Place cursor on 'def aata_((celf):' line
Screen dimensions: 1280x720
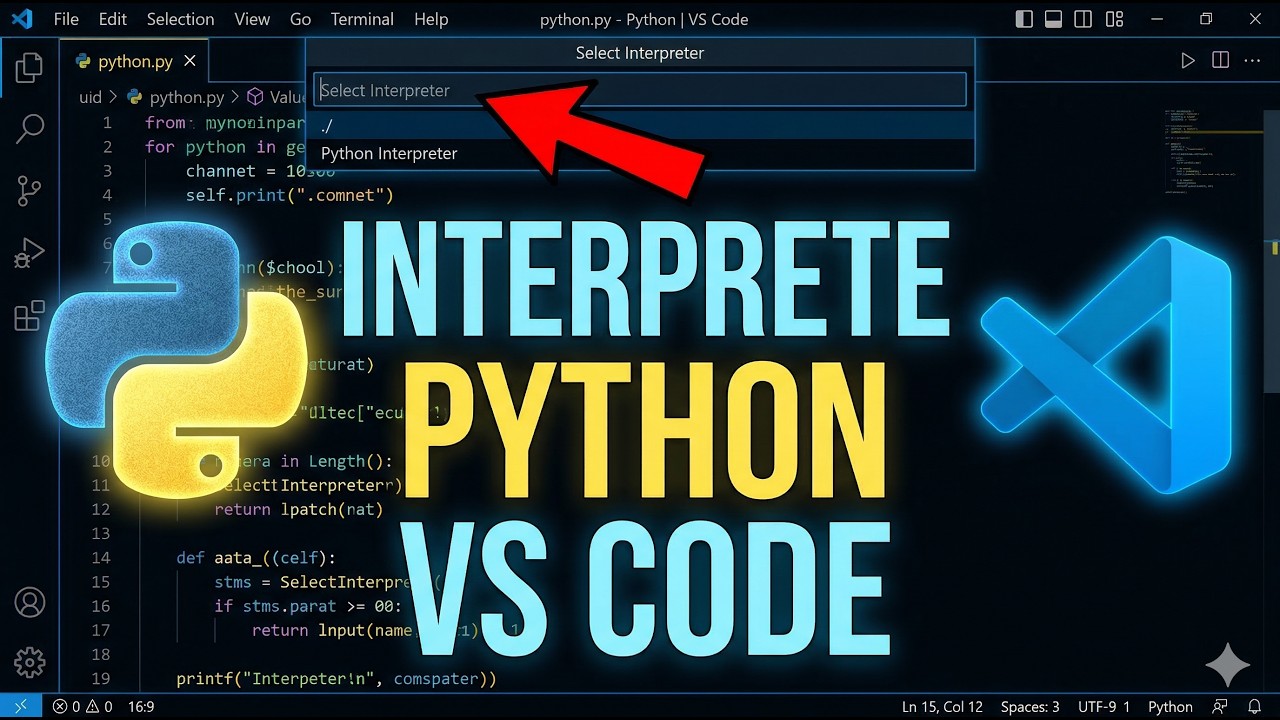pos(257,558)
